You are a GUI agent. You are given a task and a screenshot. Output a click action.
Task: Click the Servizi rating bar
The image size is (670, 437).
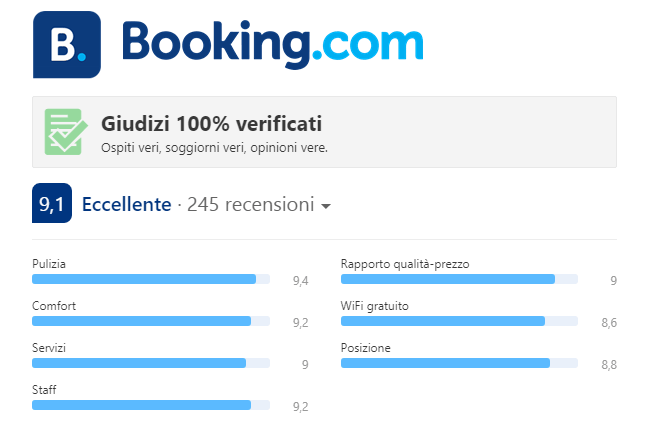click(x=151, y=363)
